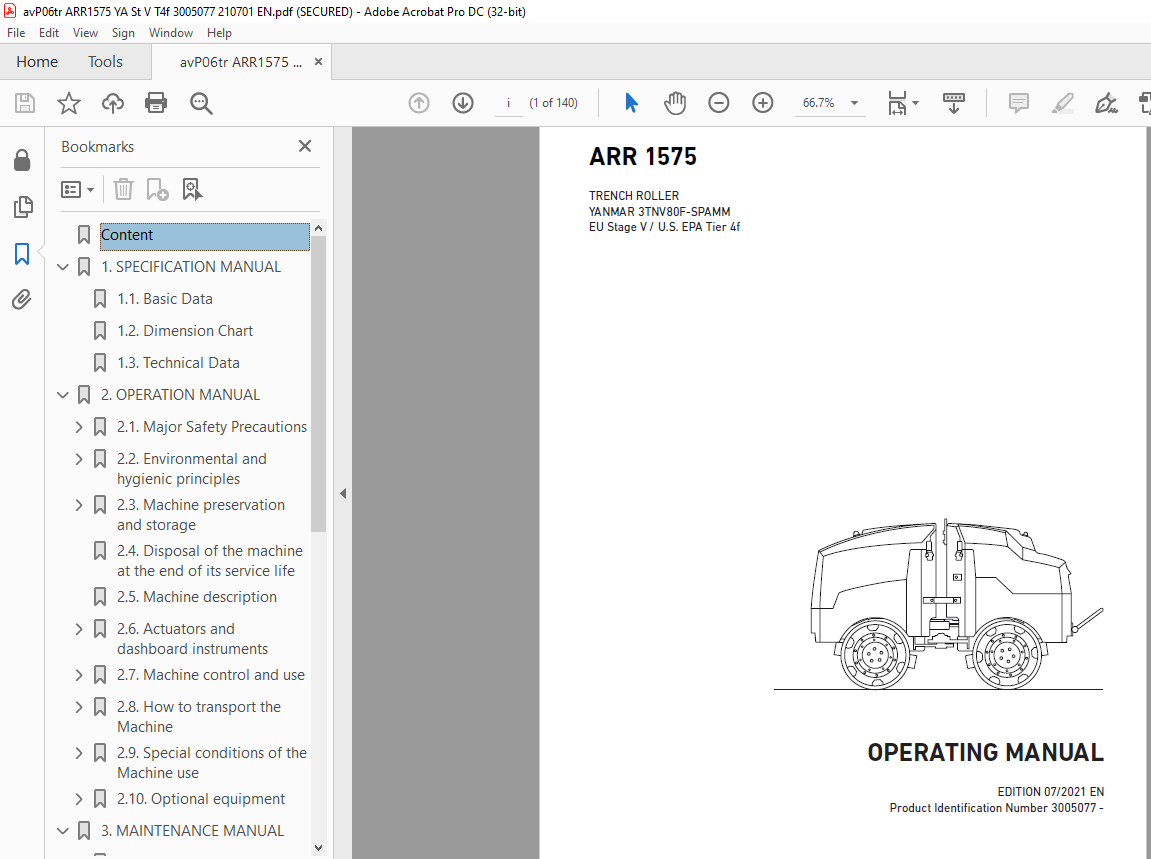Add document to starred with star icon
The height and width of the screenshot is (859, 1151).
[x=69, y=103]
